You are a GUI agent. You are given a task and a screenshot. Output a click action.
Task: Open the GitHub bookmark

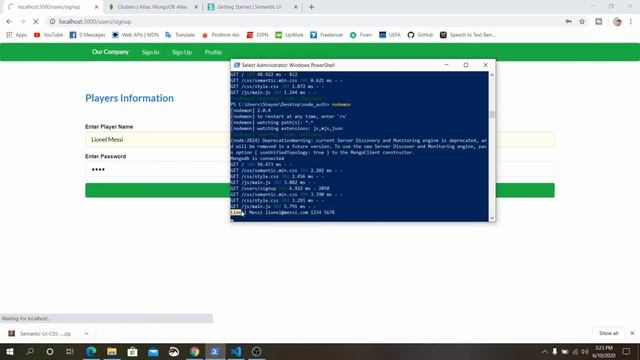tap(420, 35)
